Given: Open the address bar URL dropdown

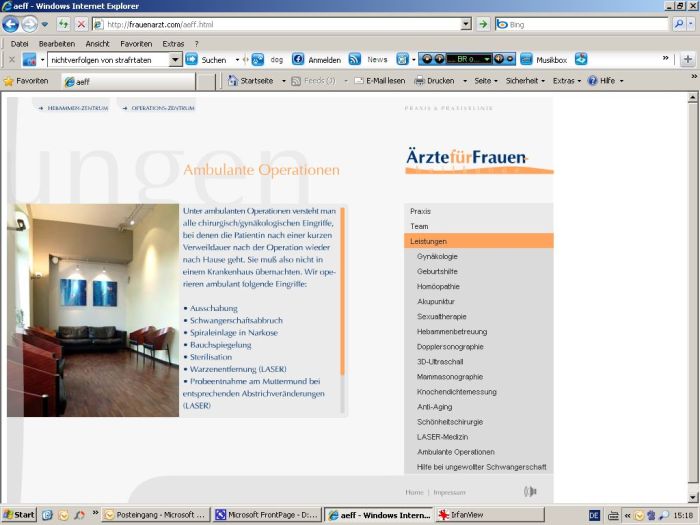Looking at the screenshot, I should click(x=466, y=24).
